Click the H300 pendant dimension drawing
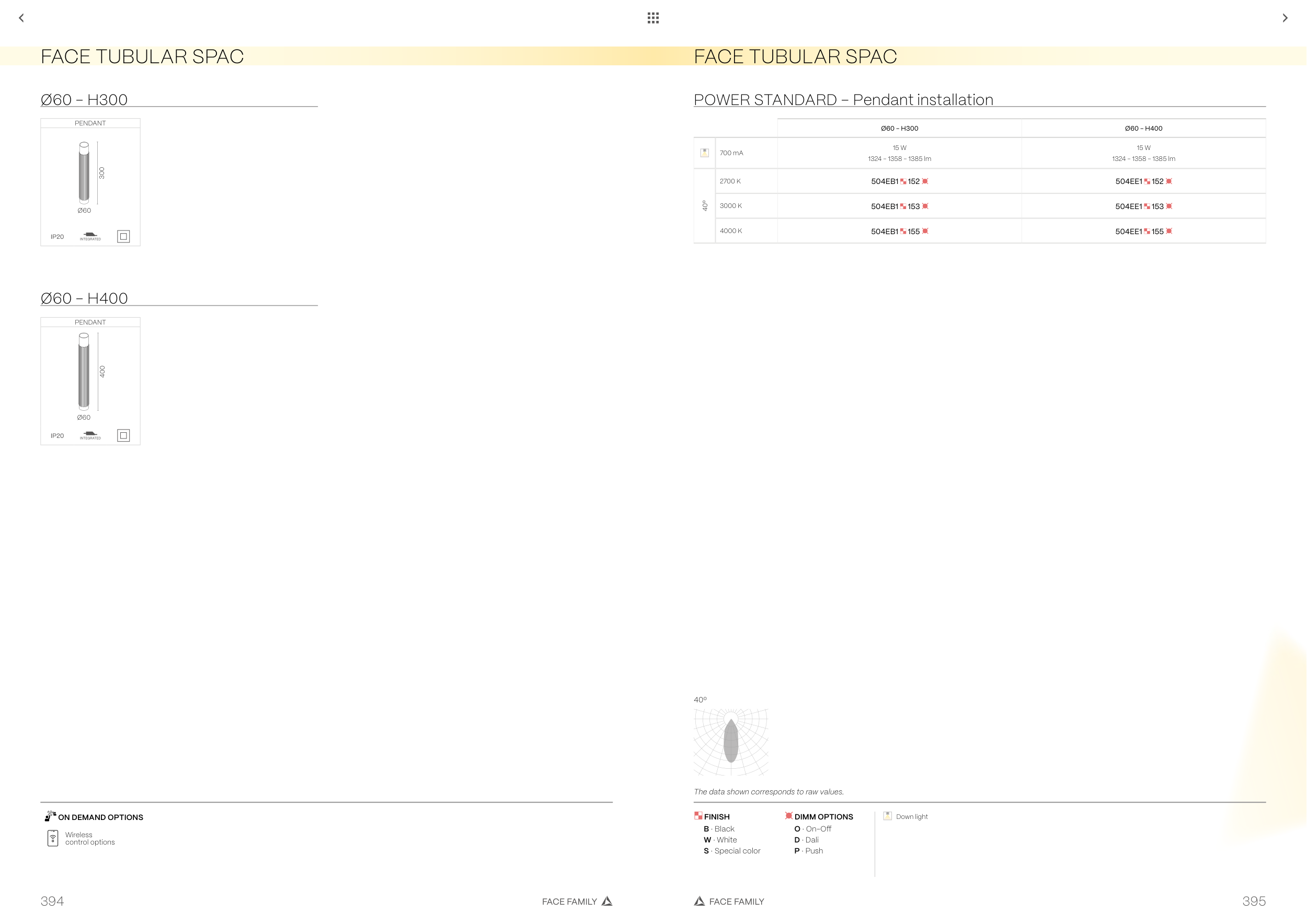This screenshot has width=1307, height=924. (x=84, y=173)
